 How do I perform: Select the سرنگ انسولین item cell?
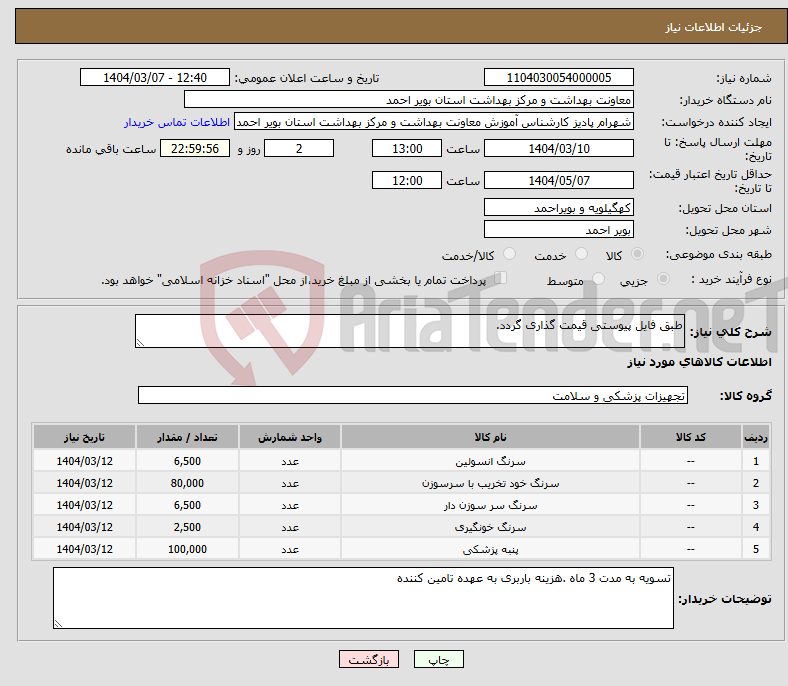tap(490, 461)
